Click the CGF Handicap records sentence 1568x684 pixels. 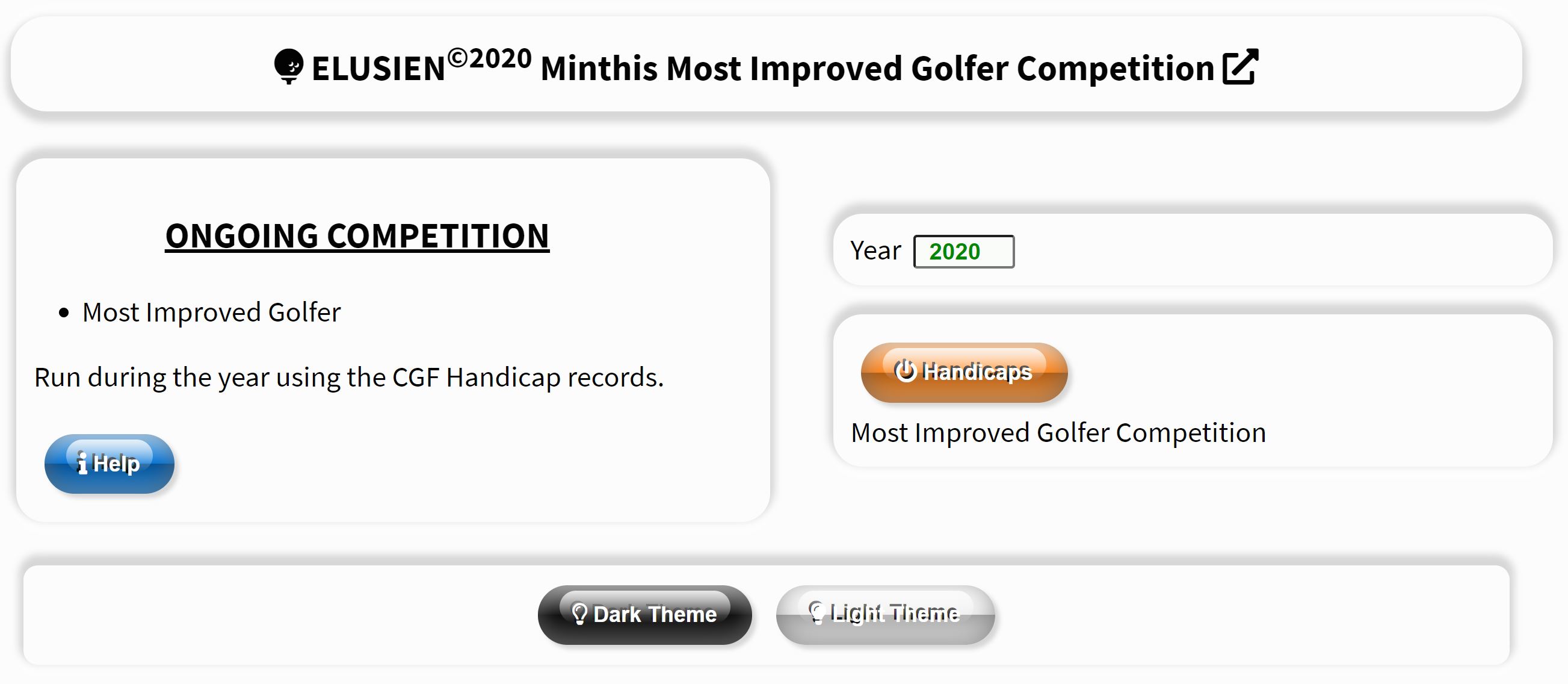[349, 378]
